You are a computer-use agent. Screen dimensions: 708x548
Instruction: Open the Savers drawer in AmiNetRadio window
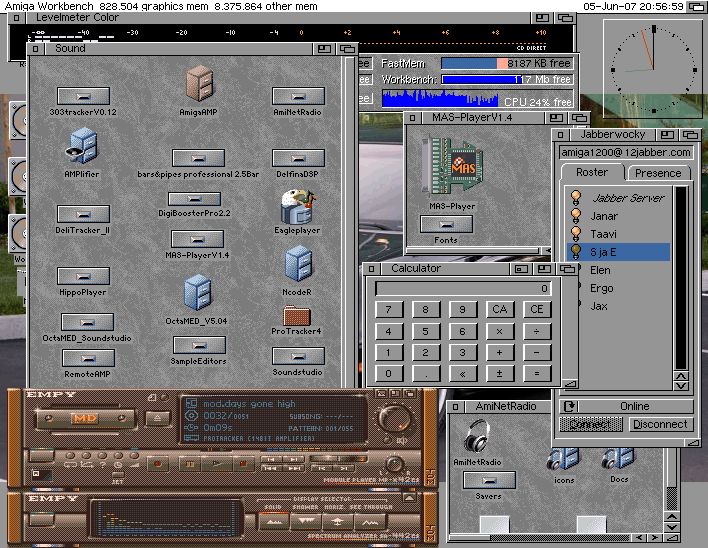point(489,480)
